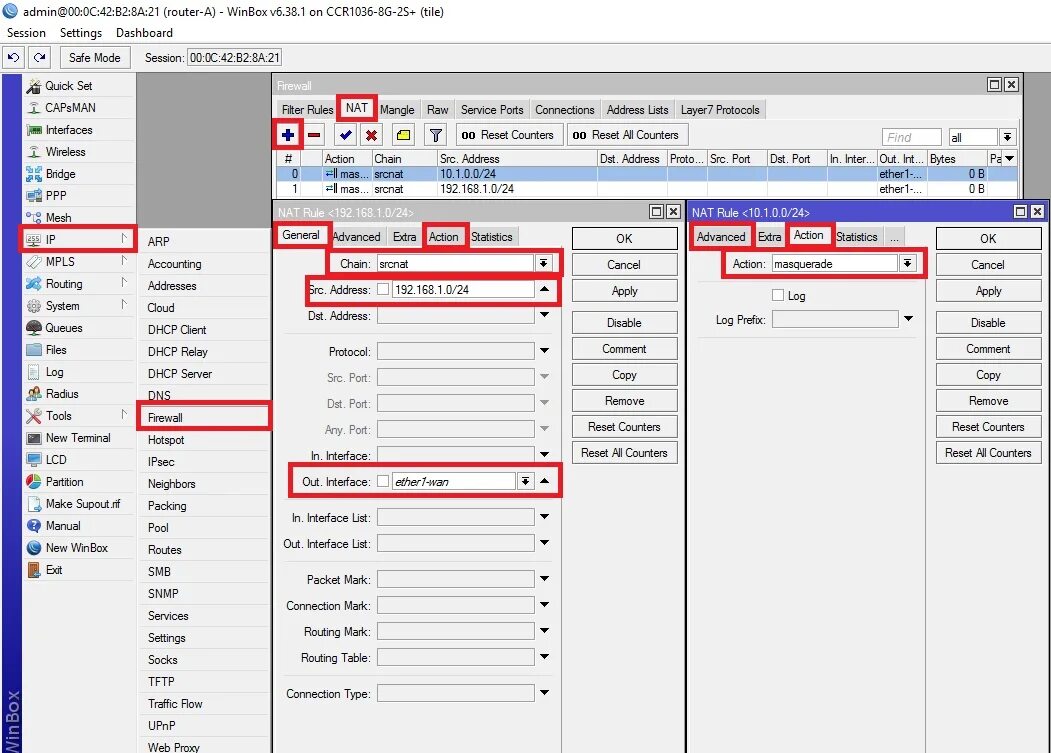The height and width of the screenshot is (753, 1051).
Task: Click Copy in NAT Rule 10.1.0.0/24
Action: [988, 375]
